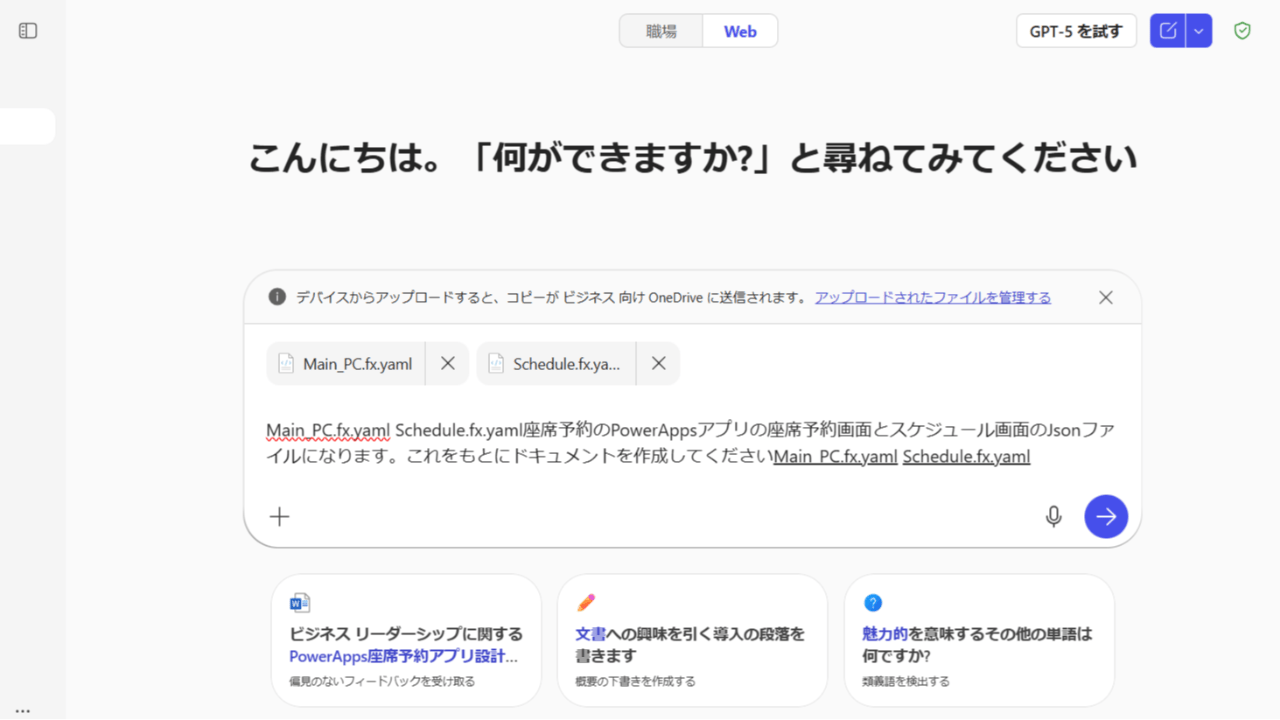Click the file icon on Schedule.fx.yaml chip
Image resolution: width=1280 pixels, height=720 pixels.
pos(496,364)
